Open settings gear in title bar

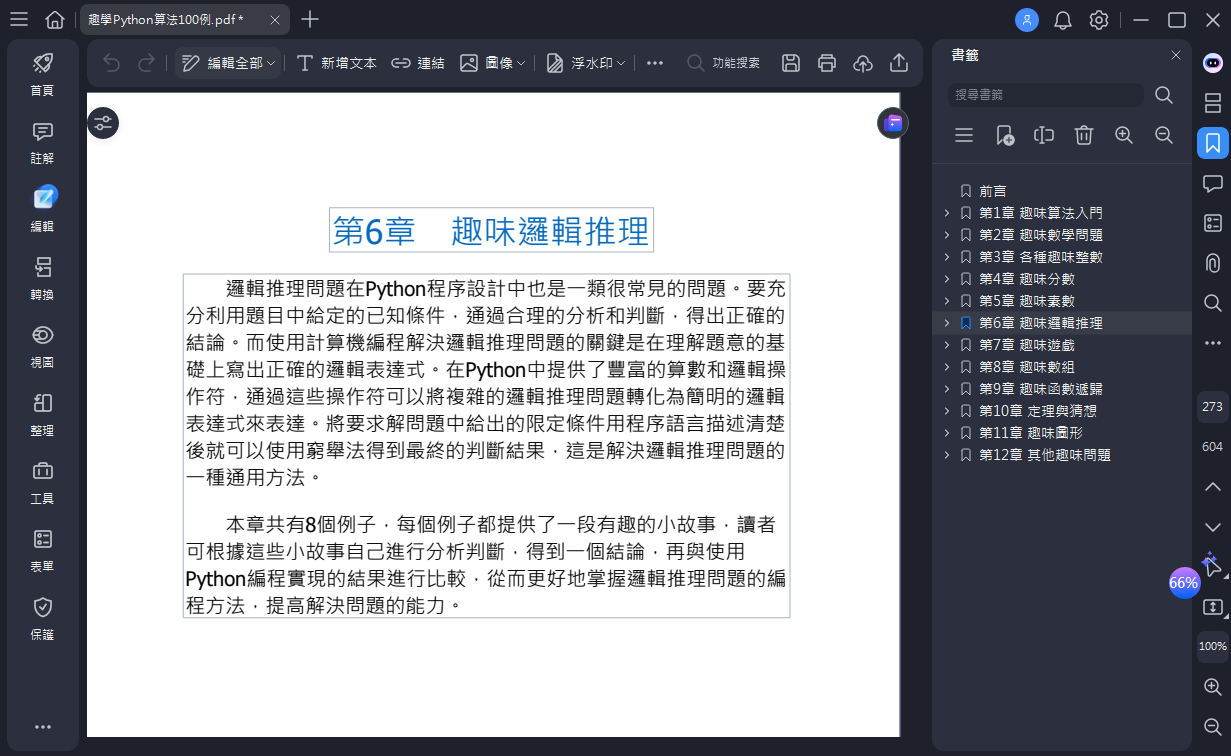pyautogui.click(x=1099, y=20)
